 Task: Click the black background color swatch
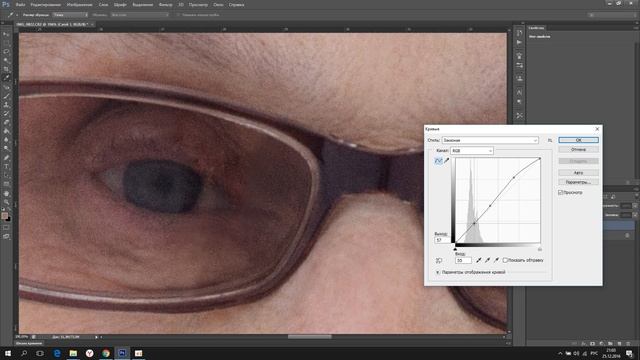coord(9,219)
